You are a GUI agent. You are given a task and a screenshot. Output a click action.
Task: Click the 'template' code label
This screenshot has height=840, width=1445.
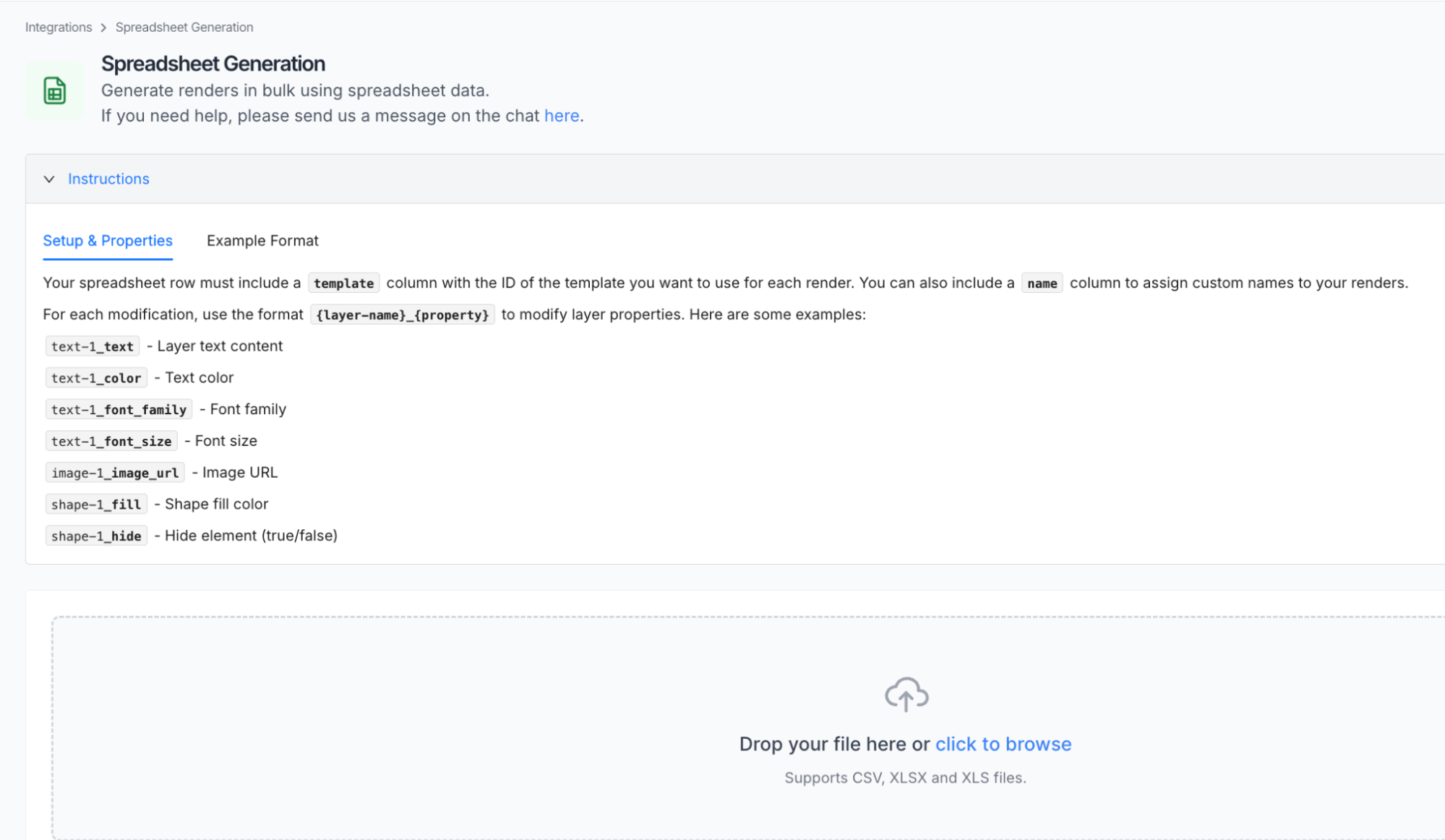tap(344, 283)
